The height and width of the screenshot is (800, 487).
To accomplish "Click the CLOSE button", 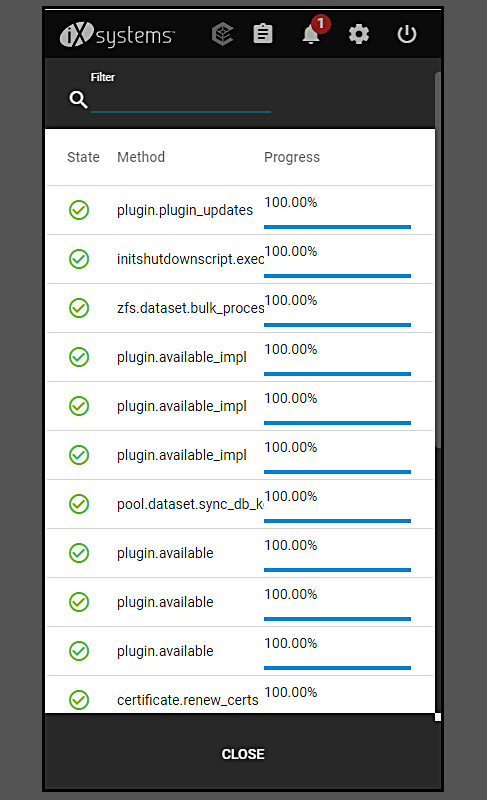I will point(243,754).
